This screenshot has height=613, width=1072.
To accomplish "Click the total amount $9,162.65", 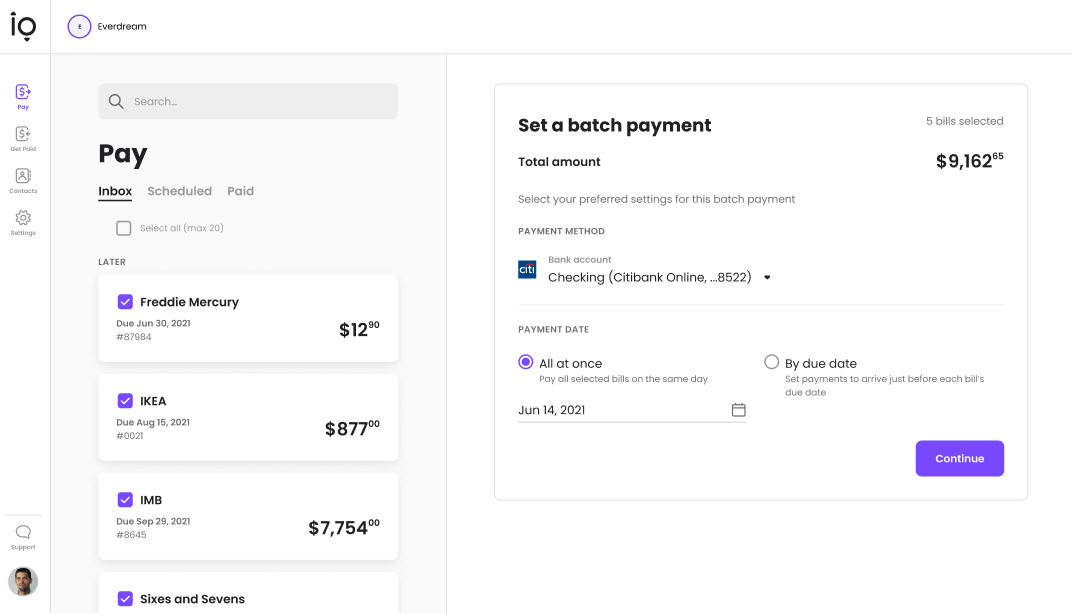I will tap(969, 161).
